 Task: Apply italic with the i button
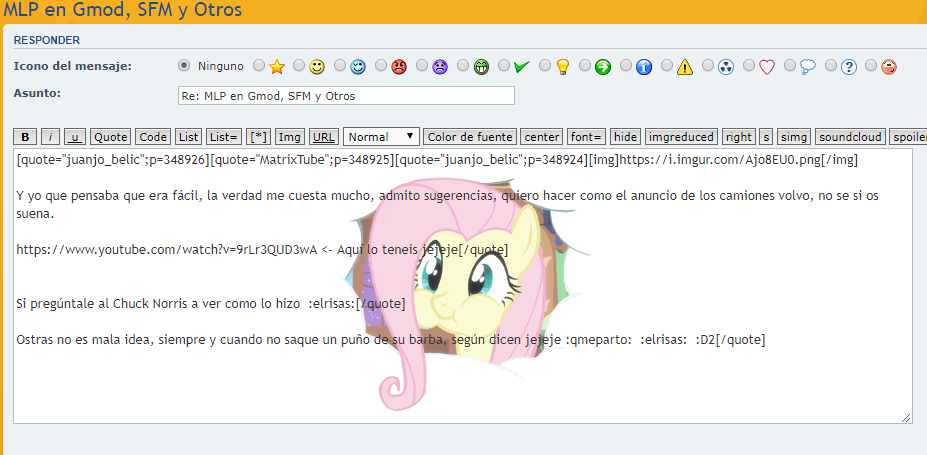point(51,137)
